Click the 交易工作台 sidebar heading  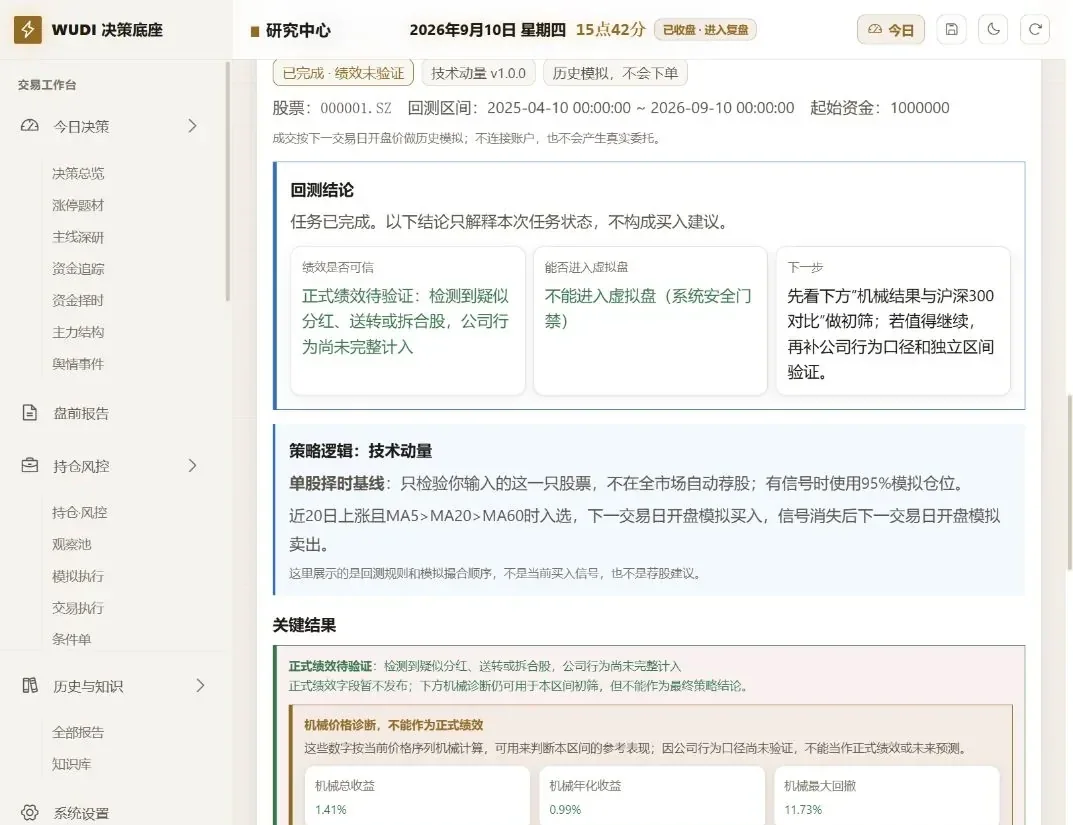pyautogui.click(x=47, y=85)
